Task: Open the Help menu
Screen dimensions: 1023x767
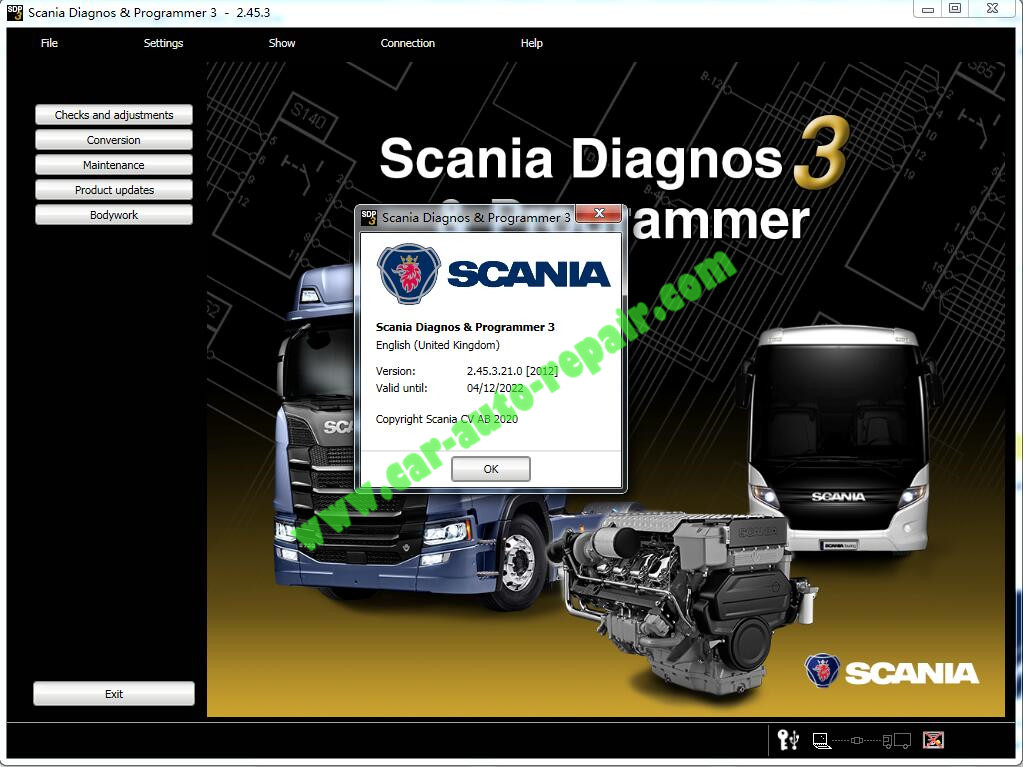Action: click(532, 43)
